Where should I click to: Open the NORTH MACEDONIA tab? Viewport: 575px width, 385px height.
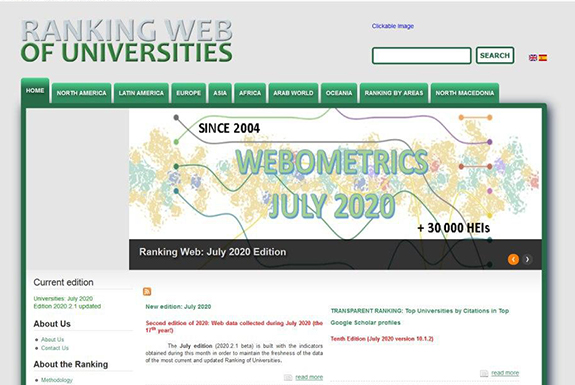(465, 93)
